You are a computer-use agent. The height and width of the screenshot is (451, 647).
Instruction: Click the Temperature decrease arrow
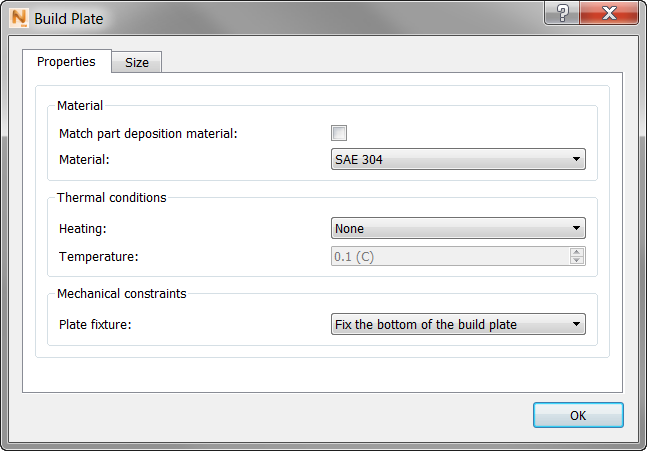click(577, 261)
